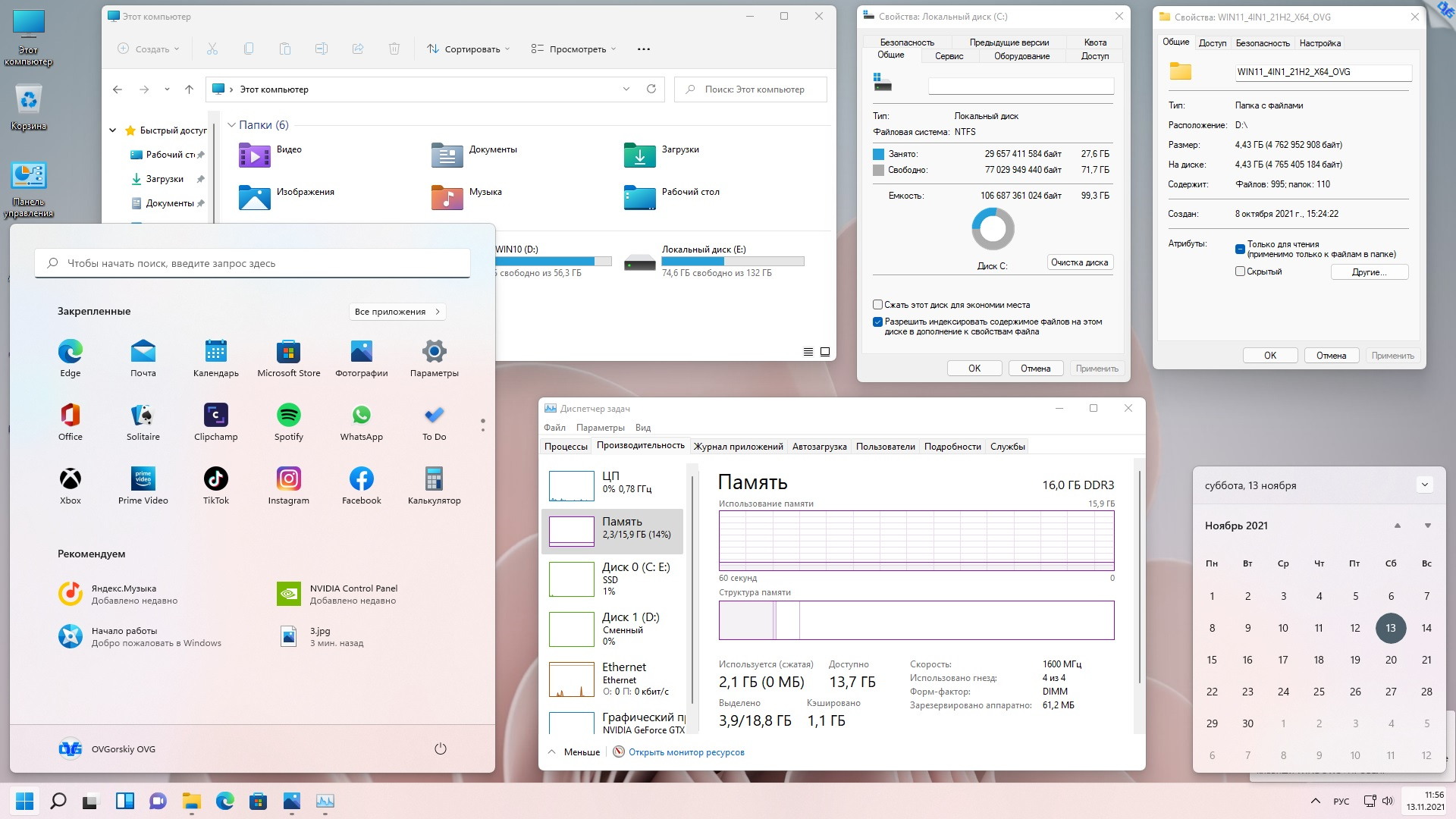Viewport: 1456px width, 819px height.
Task: Expand Просматривать options in File Explorer toolbar
Action: pos(574,48)
